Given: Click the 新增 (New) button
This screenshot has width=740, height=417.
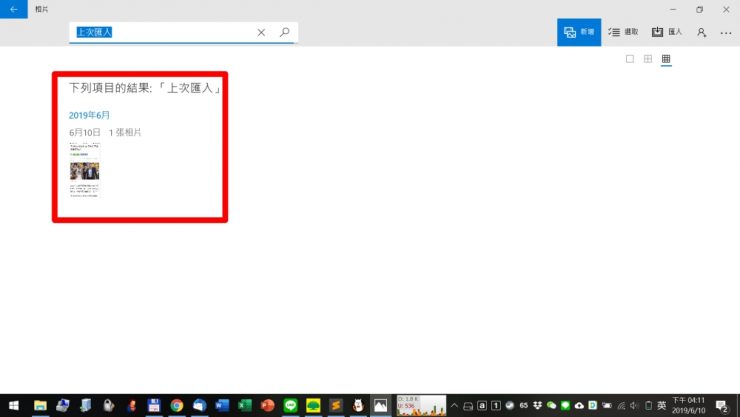Looking at the screenshot, I should 579,32.
